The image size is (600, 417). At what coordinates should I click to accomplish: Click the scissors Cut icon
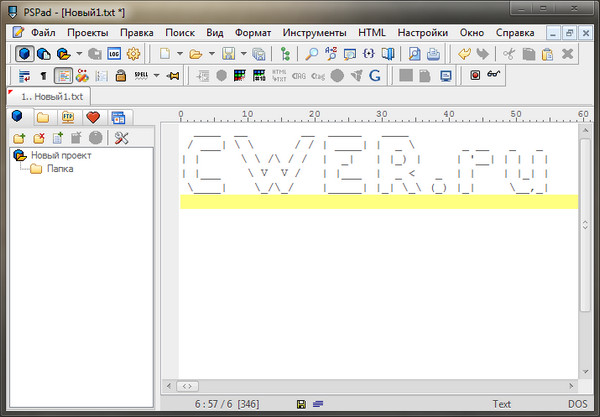(508, 53)
